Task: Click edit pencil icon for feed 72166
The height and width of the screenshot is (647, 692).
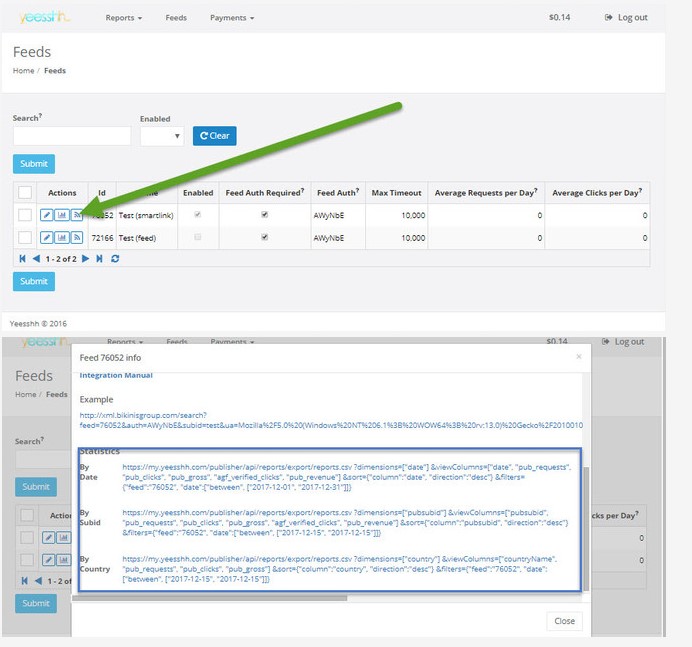Action: click(x=47, y=237)
